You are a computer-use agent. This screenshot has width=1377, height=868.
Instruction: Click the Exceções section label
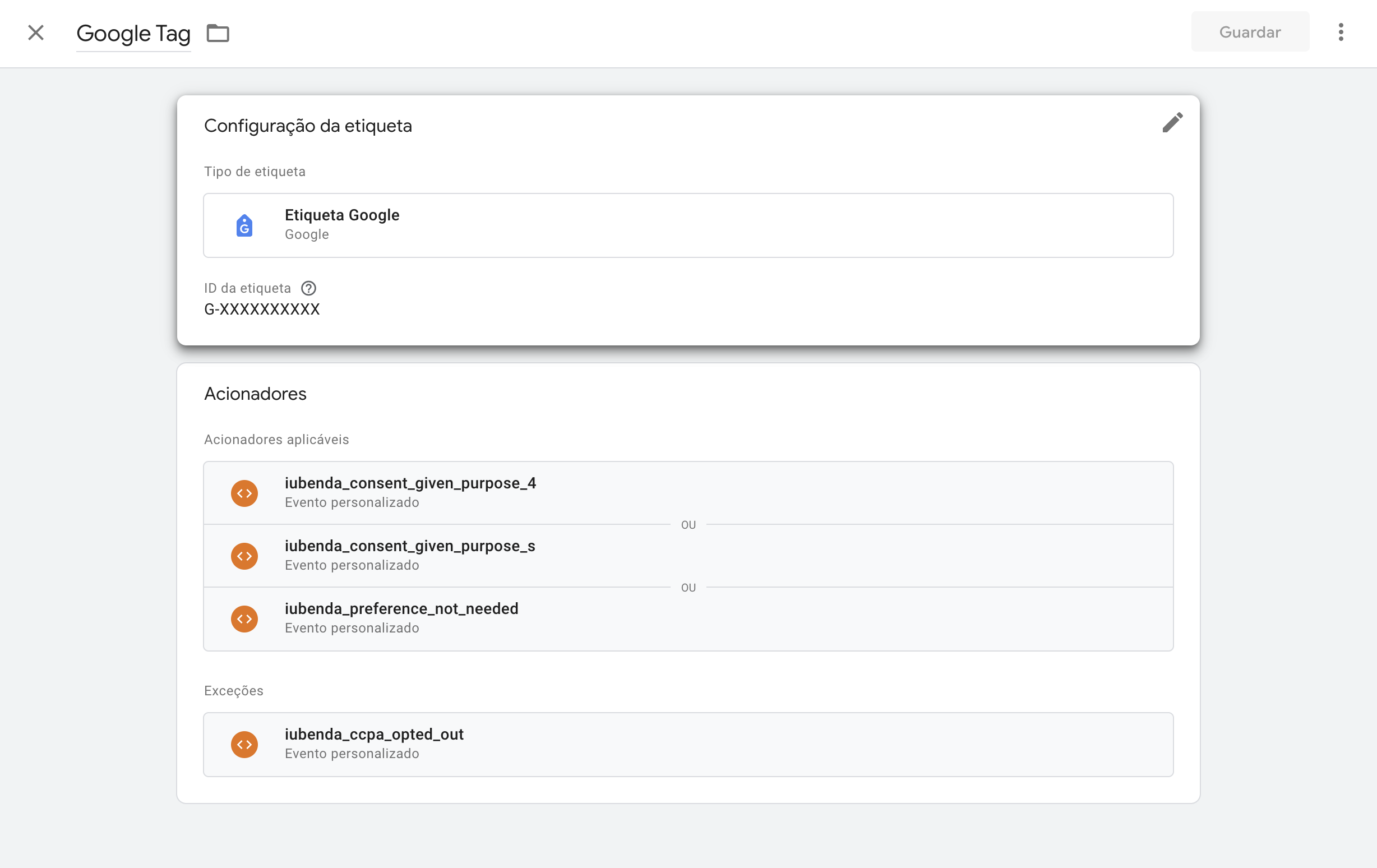tap(233, 690)
